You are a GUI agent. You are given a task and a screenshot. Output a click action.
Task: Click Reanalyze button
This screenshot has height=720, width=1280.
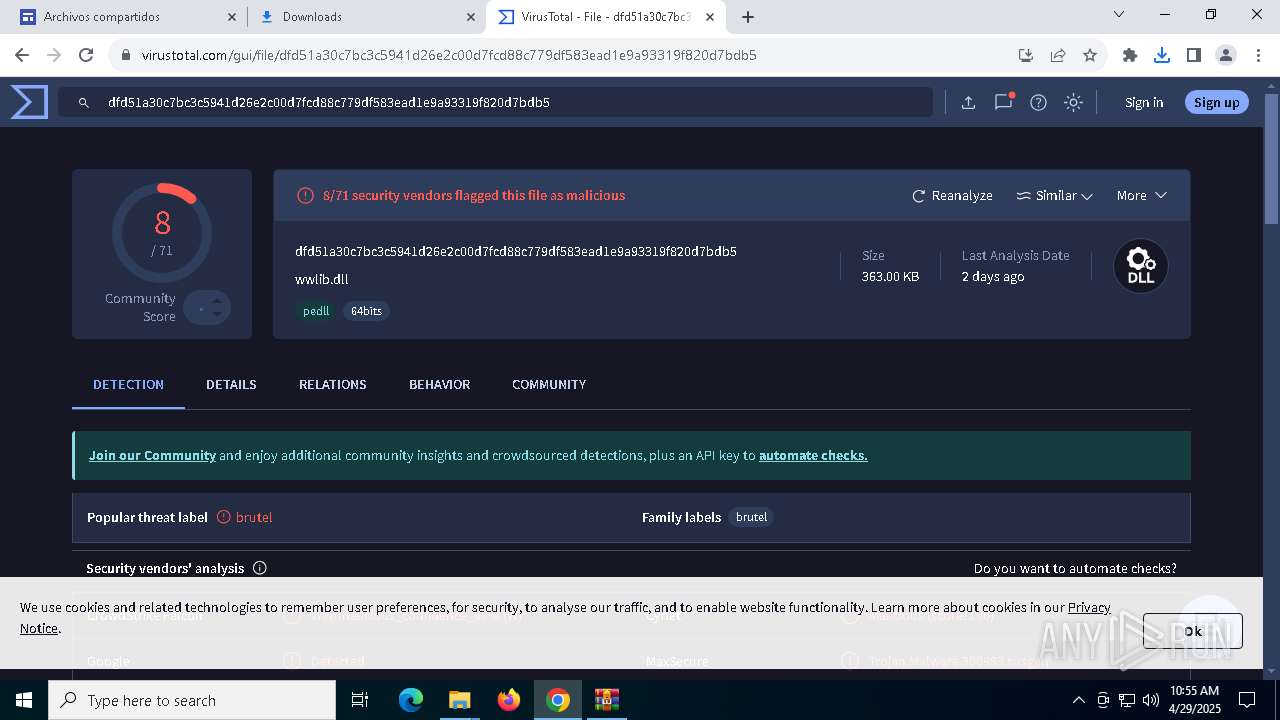pyautogui.click(x=952, y=195)
